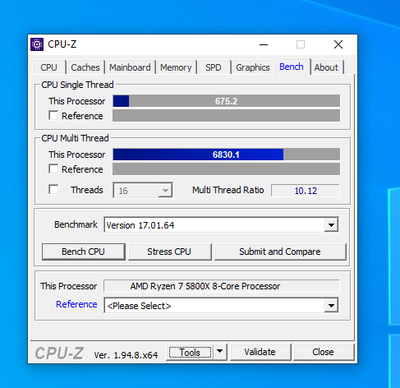
Task: Open the Graphics tab
Action: 253,67
